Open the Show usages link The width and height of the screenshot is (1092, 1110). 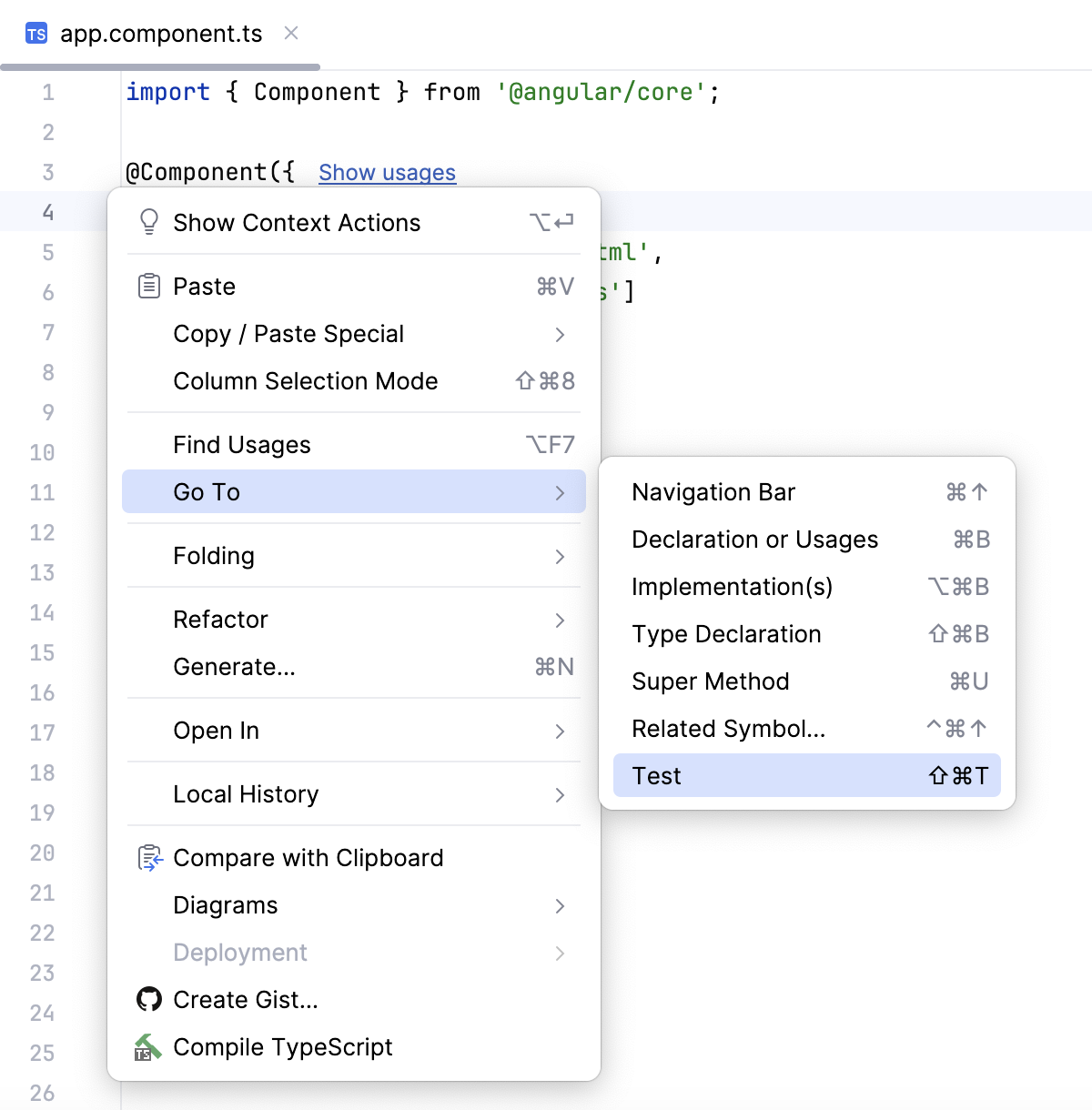(387, 172)
